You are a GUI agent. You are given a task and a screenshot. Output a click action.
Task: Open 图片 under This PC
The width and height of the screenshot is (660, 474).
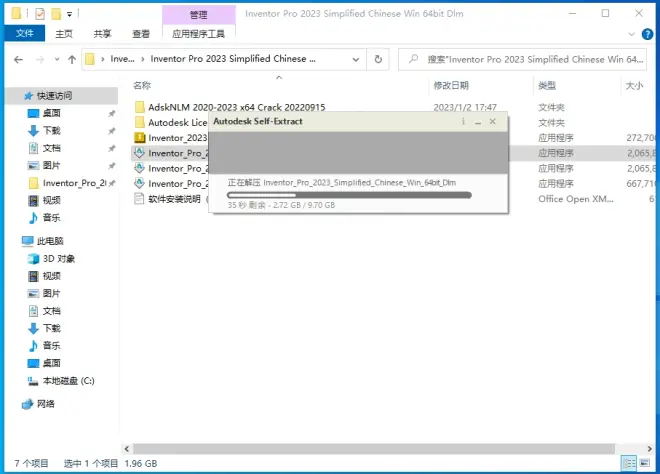[51, 293]
